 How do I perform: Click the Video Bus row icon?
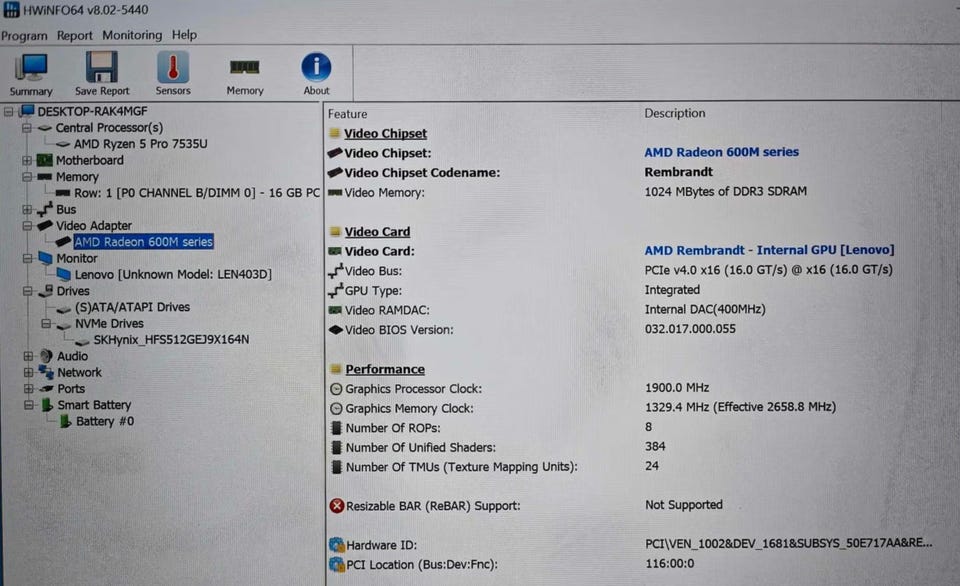click(x=336, y=271)
